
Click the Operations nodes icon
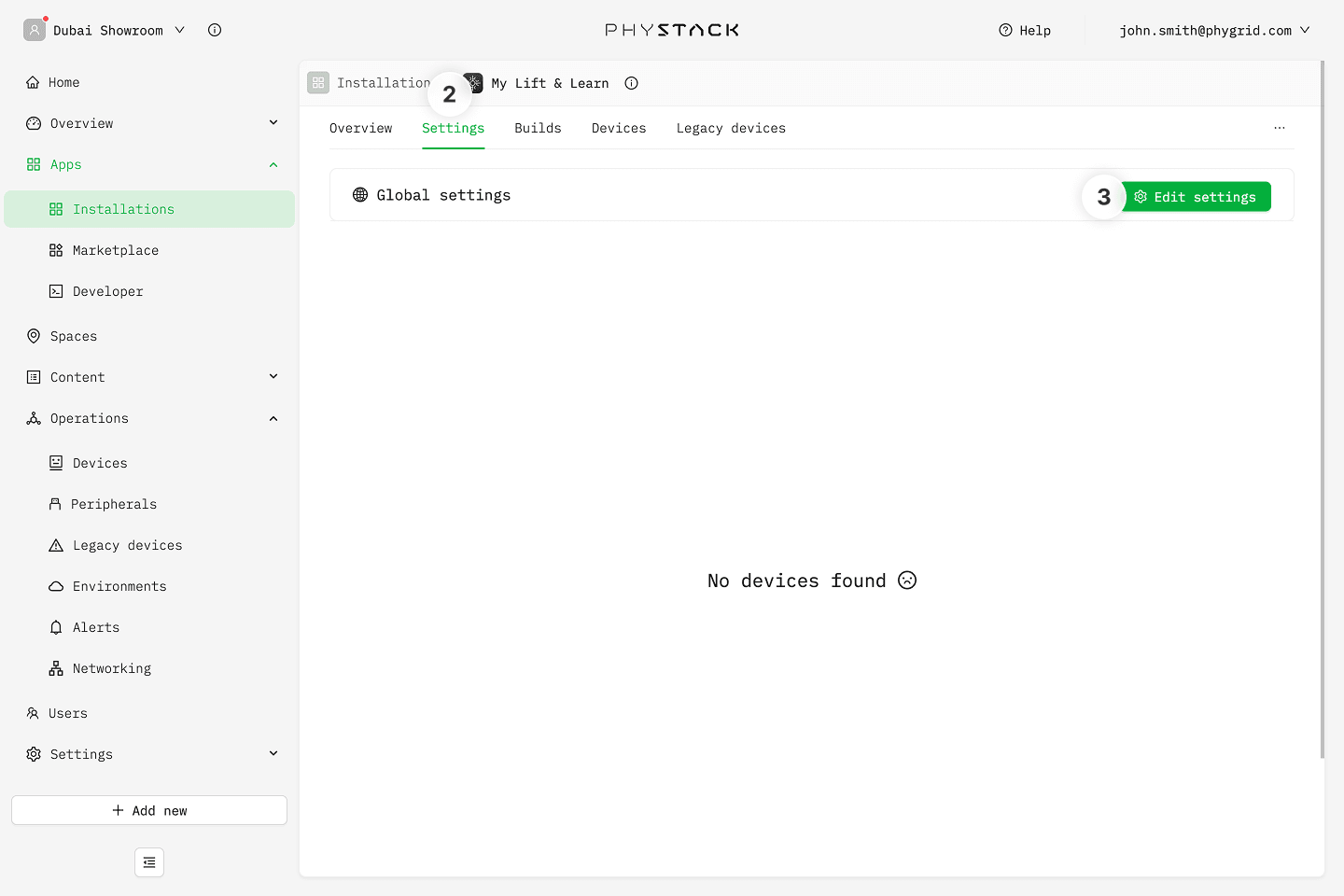(x=34, y=418)
